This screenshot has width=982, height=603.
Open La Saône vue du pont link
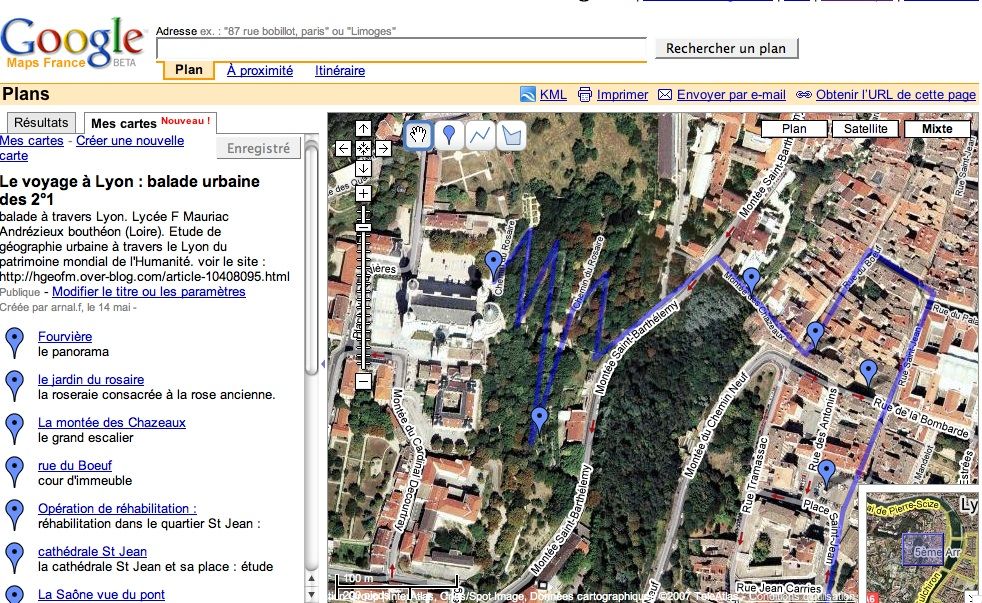tap(101, 594)
